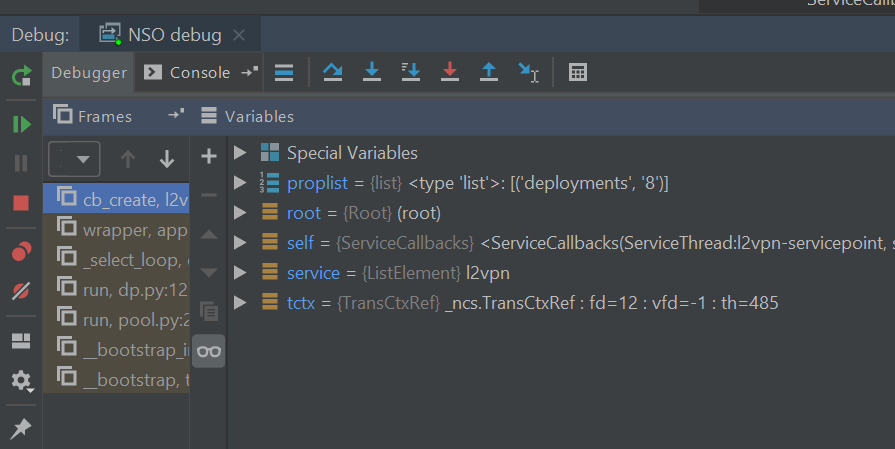Toggle Mute Breakpoints
Viewport: 895px width, 449px height.
(21, 291)
